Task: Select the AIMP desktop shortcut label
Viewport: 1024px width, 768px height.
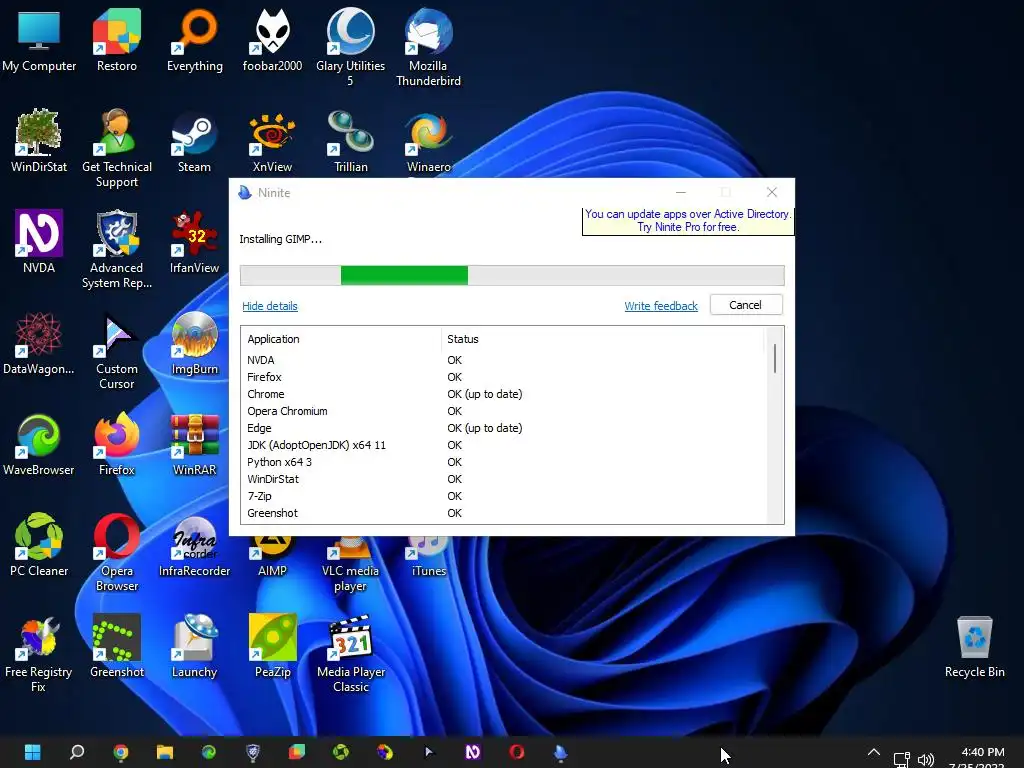Action: 272,571
